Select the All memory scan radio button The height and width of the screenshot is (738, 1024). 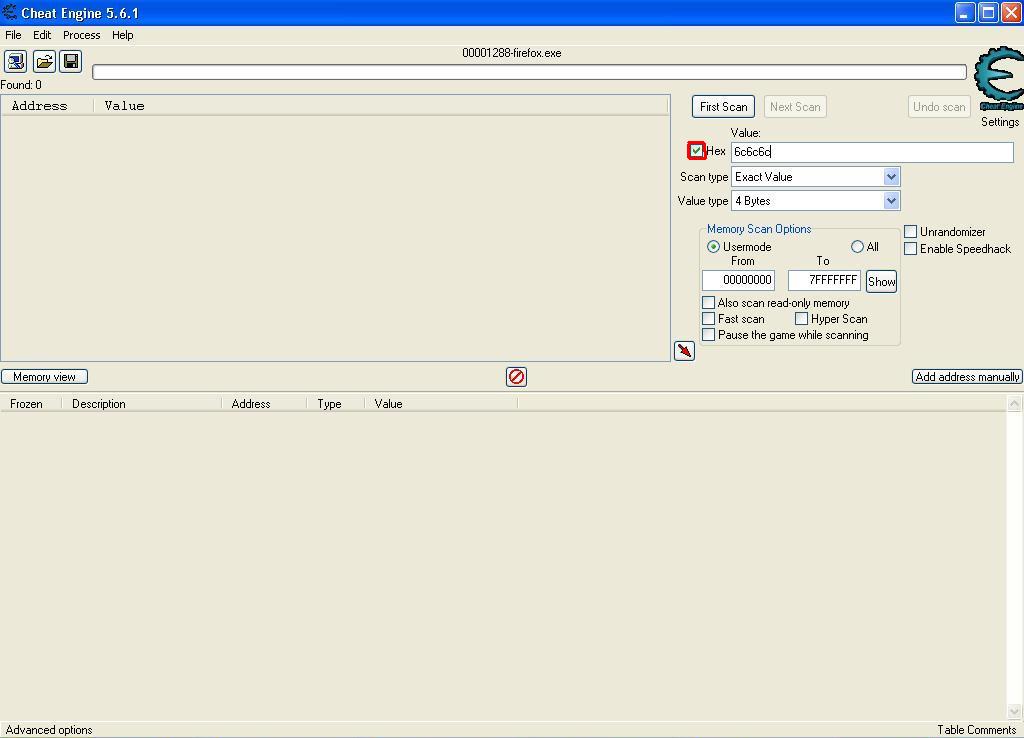[x=857, y=246]
